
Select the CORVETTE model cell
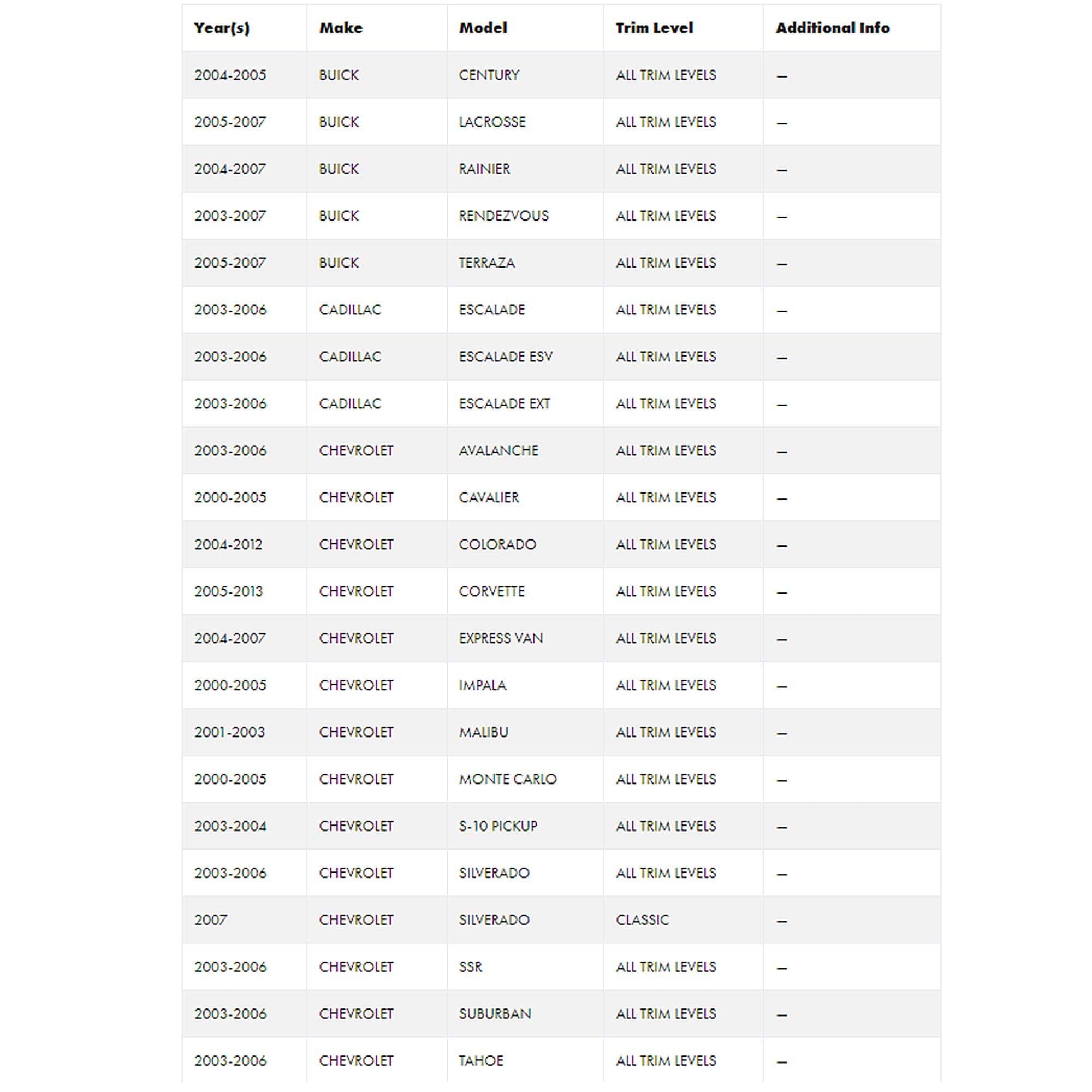coord(492,591)
